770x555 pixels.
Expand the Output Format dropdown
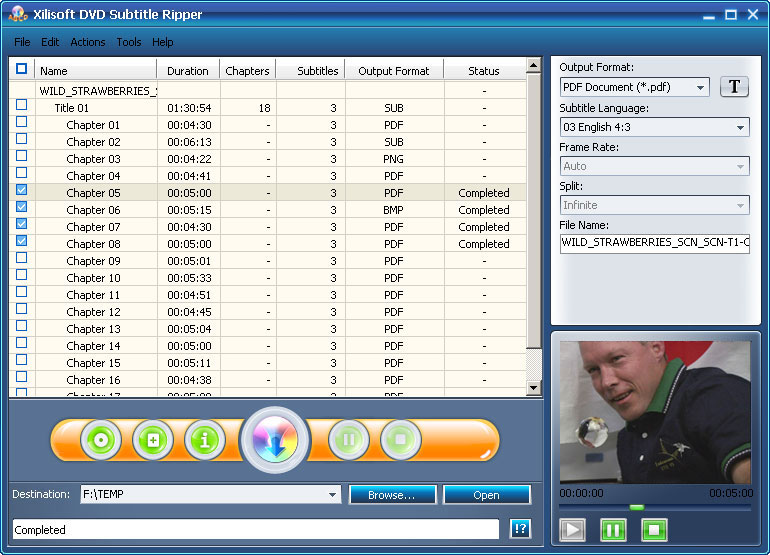click(700, 87)
